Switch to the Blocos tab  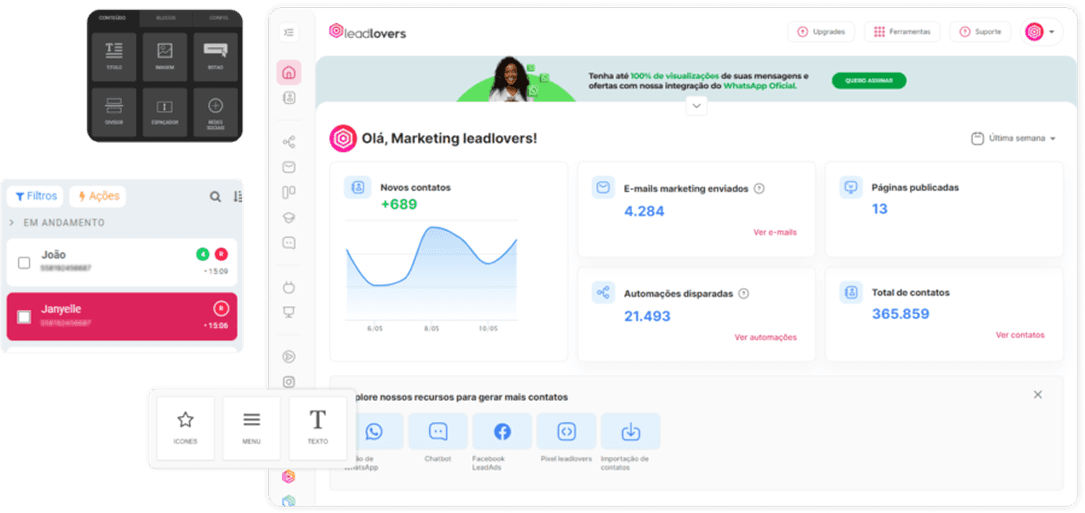pyautogui.click(x=165, y=17)
